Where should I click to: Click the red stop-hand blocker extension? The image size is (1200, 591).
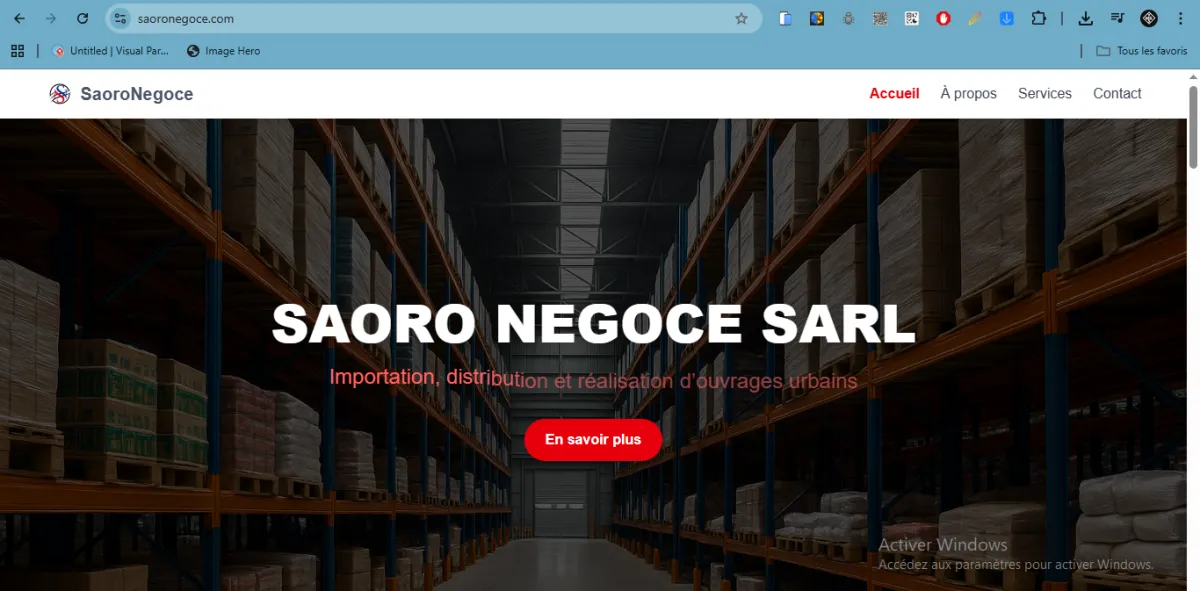tap(943, 18)
